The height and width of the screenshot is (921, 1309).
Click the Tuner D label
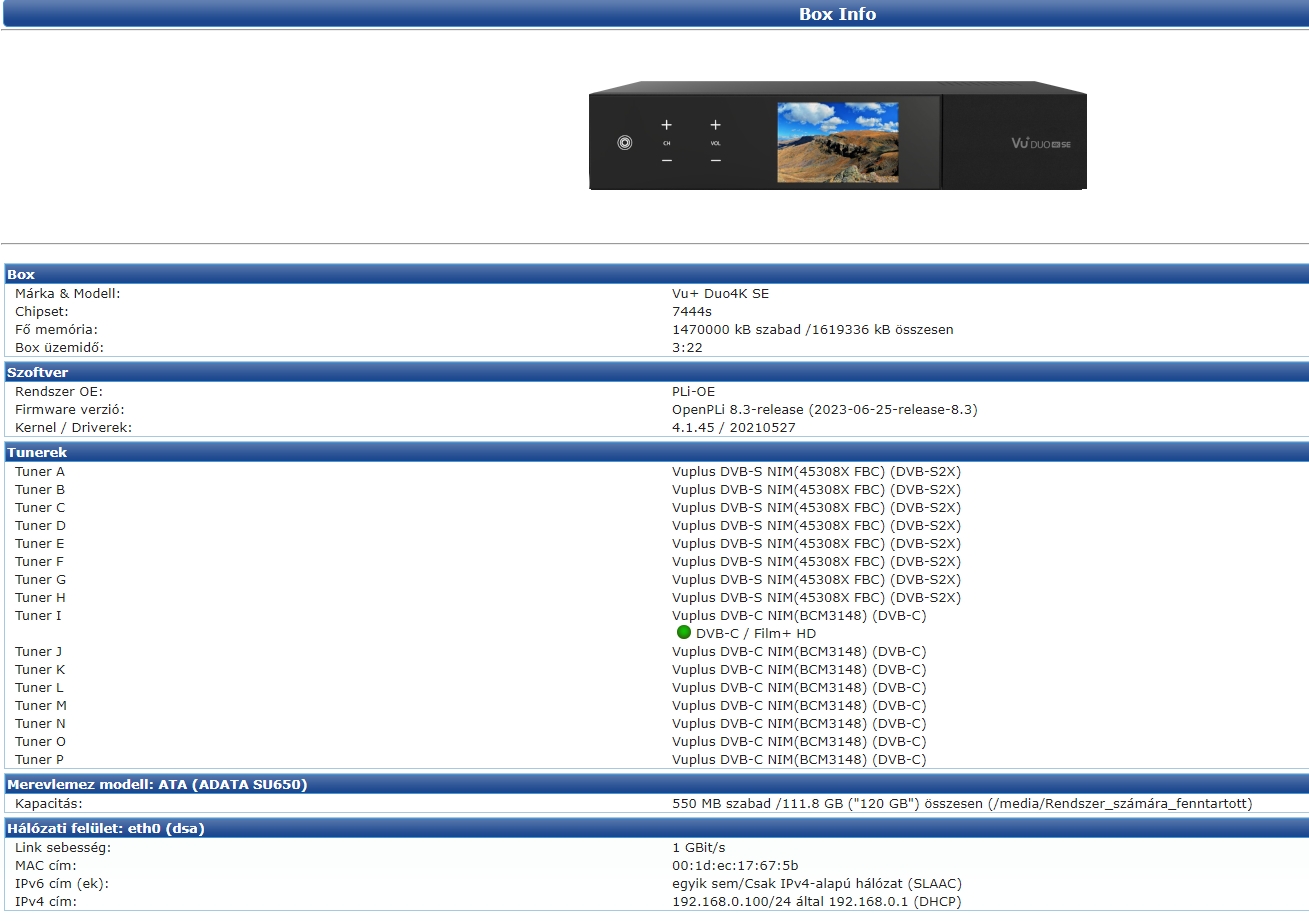pos(40,526)
